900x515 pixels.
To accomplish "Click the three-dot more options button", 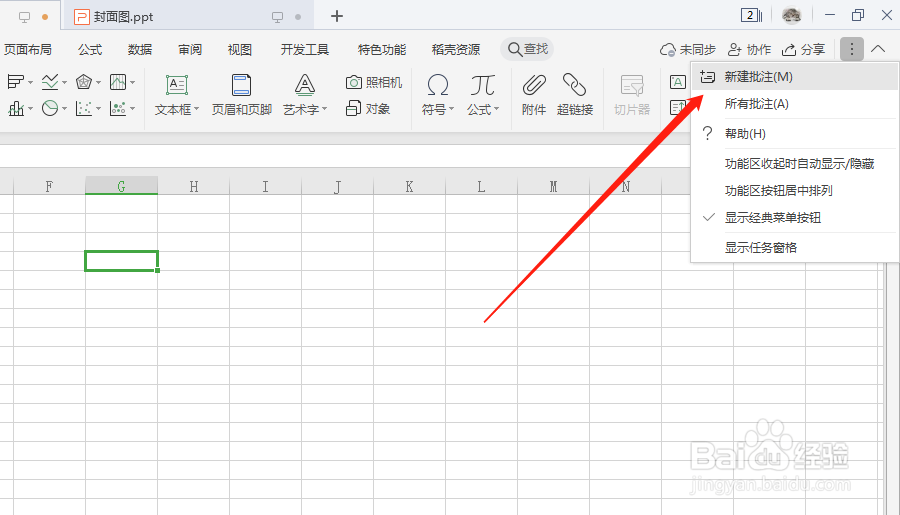I will pyautogui.click(x=852, y=49).
